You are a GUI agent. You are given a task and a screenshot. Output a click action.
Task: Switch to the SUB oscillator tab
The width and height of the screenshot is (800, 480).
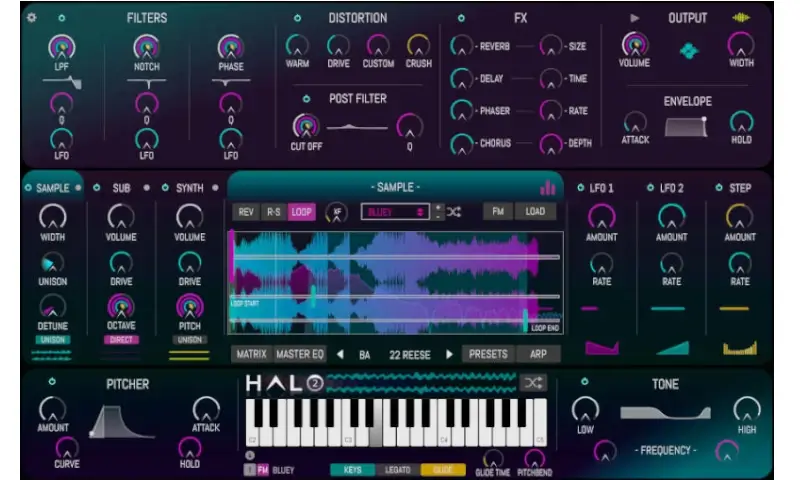(120, 187)
